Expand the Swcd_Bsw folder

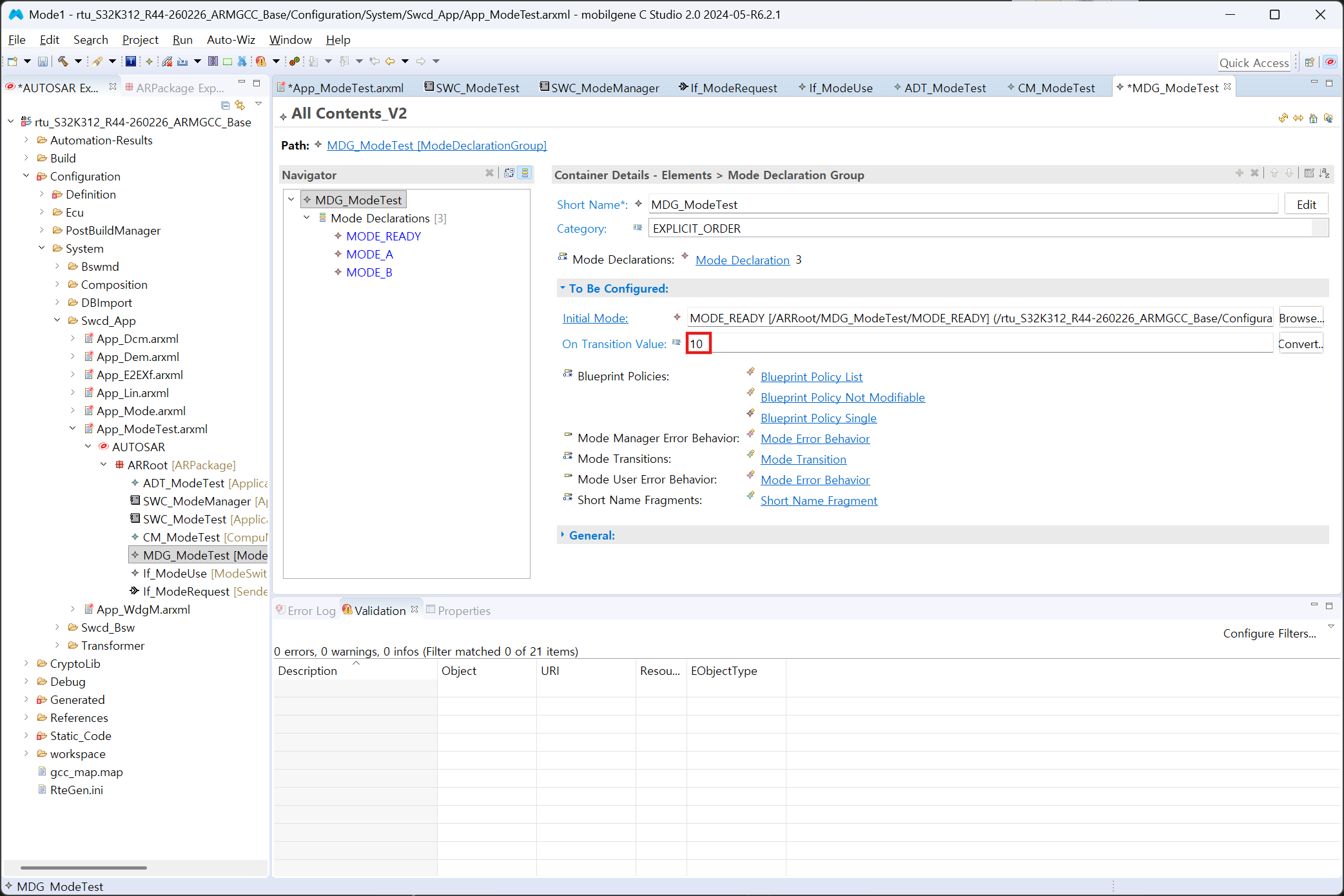click(57, 627)
